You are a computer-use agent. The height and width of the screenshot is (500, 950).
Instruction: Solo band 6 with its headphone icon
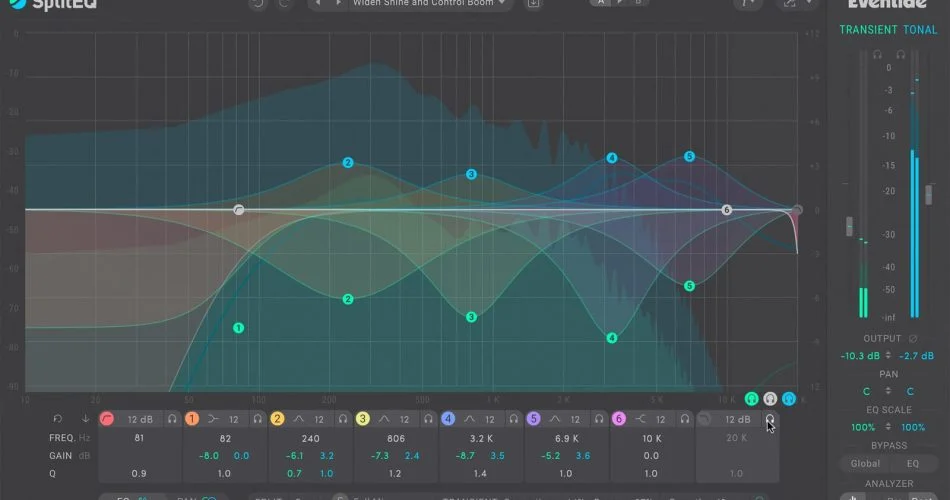coord(685,419)
